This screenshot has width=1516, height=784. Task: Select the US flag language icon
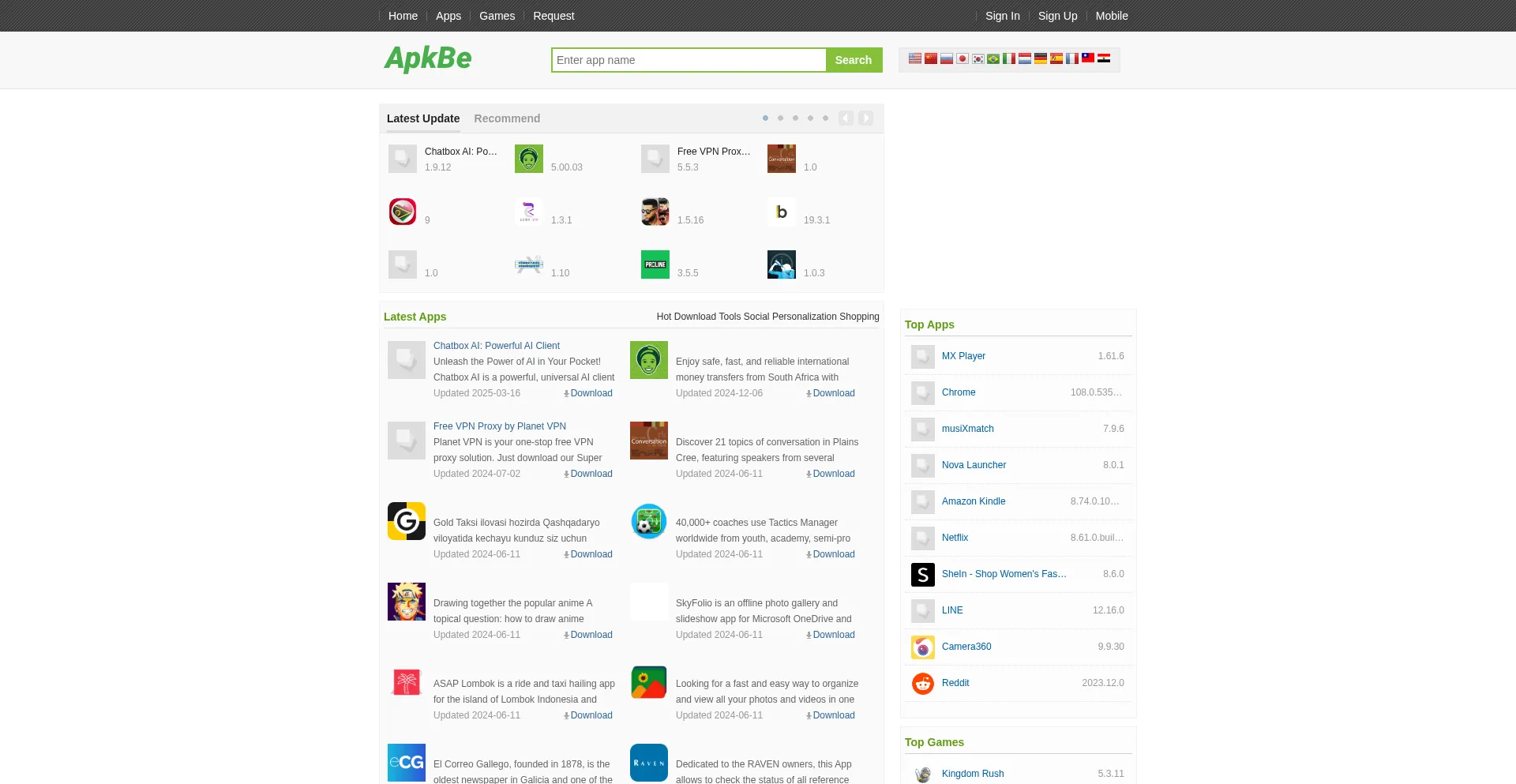[x=915, y=58]
